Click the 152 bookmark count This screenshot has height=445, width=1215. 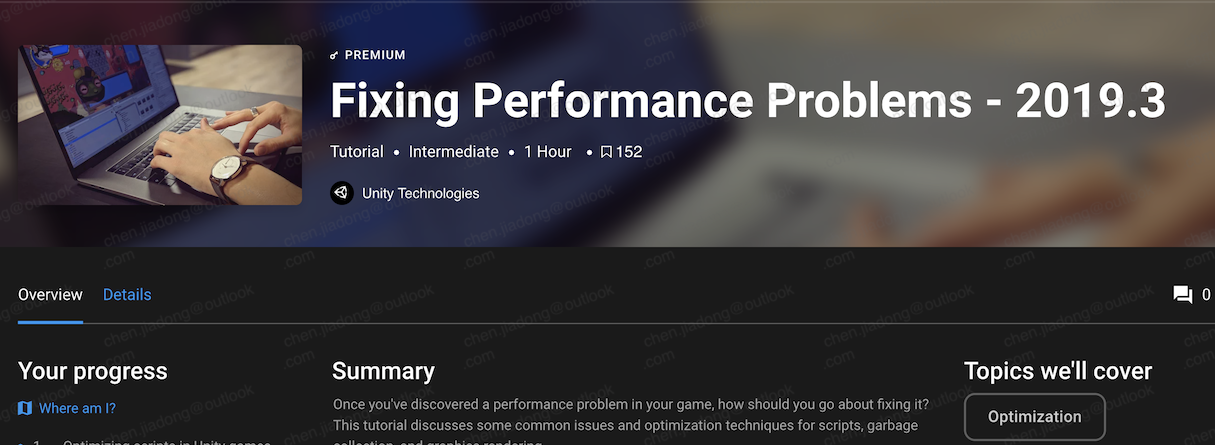pyautogui.click(x=629, y=152)
